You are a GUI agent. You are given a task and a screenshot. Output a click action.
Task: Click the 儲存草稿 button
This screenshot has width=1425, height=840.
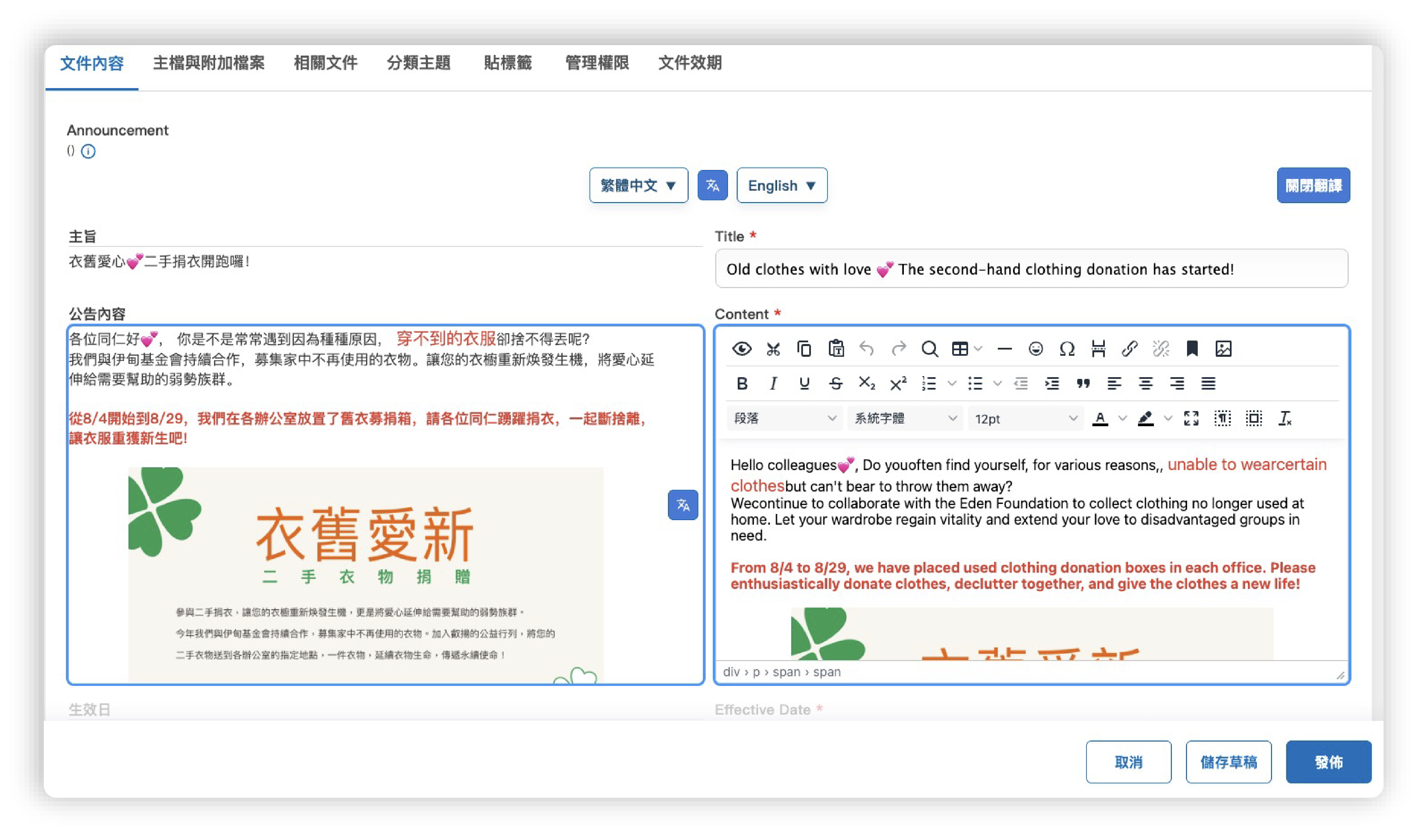[x=1228, y=762]
